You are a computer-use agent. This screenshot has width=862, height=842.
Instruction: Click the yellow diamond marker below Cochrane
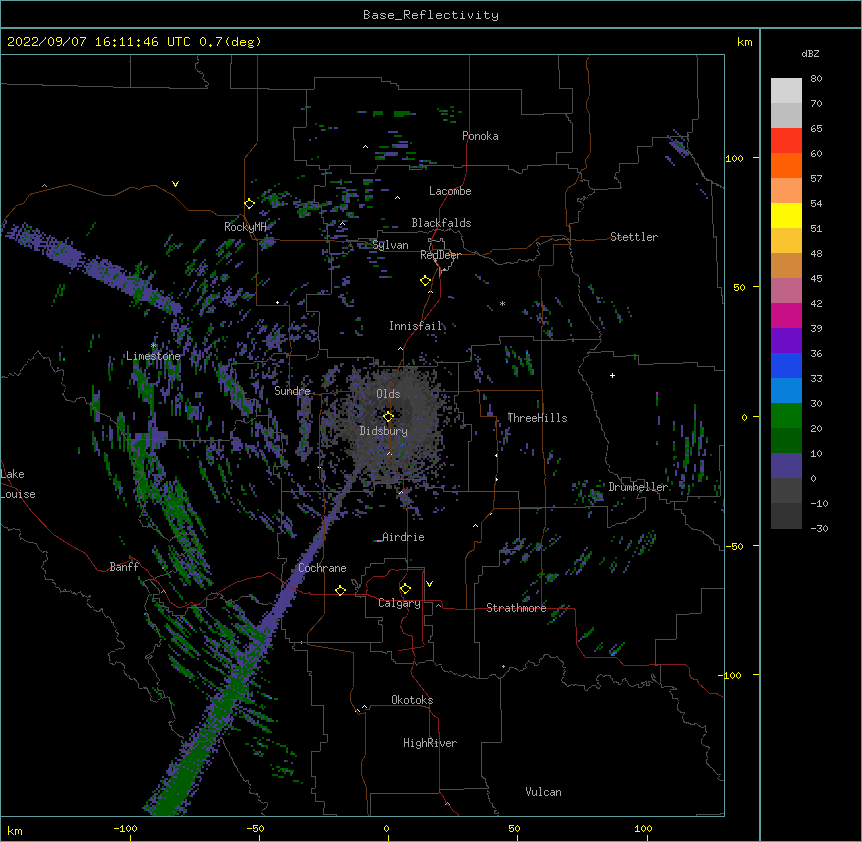pos(340,590)
